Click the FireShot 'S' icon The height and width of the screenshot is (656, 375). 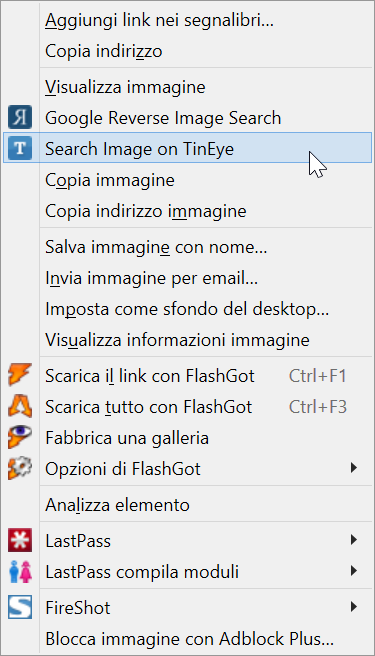click(20, 607)
